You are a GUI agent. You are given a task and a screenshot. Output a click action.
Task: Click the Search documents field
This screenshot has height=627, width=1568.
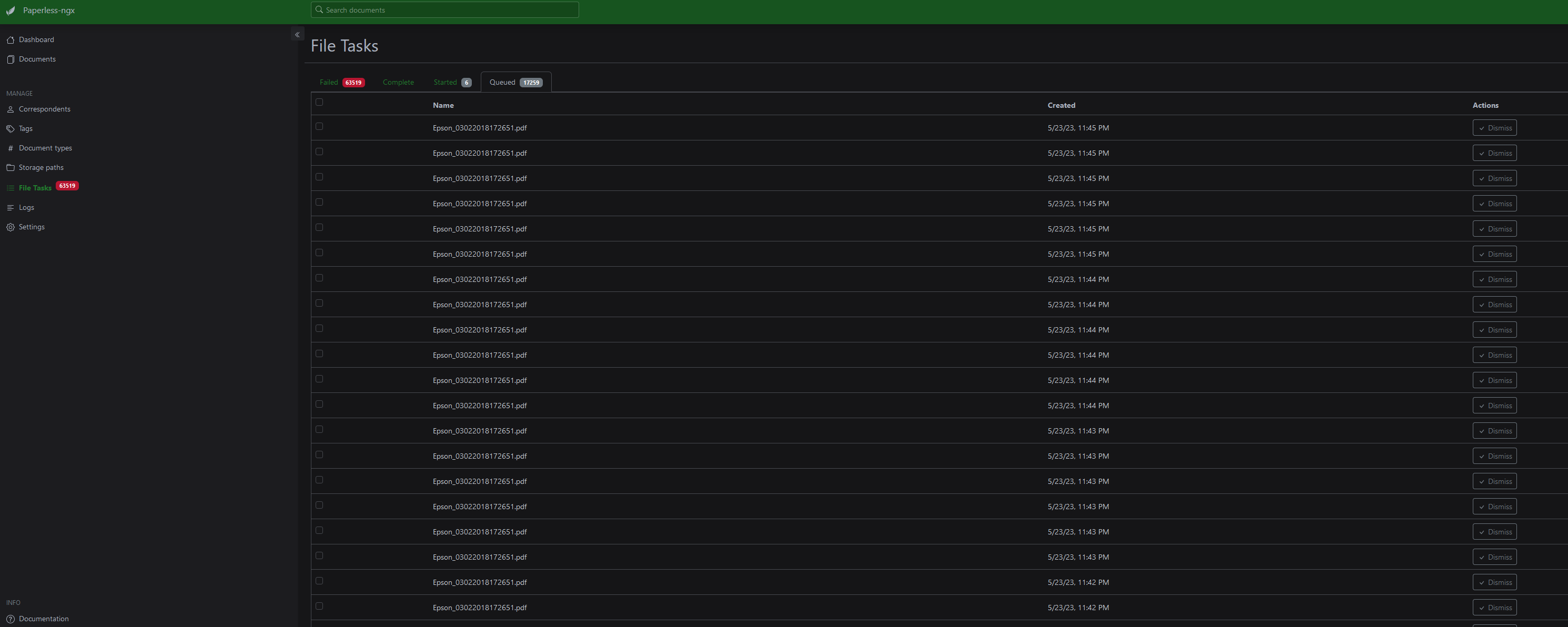point(444,10)
